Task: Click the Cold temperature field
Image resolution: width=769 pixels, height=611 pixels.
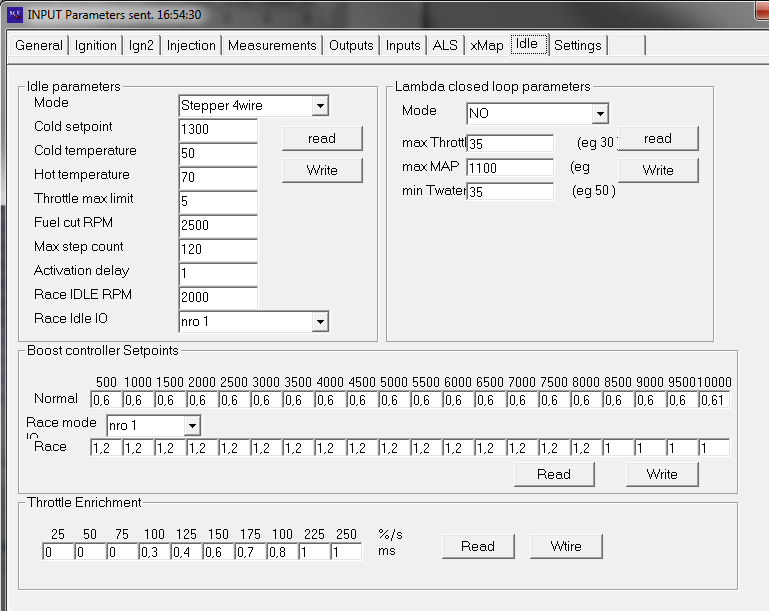Action: pos(218,154)
